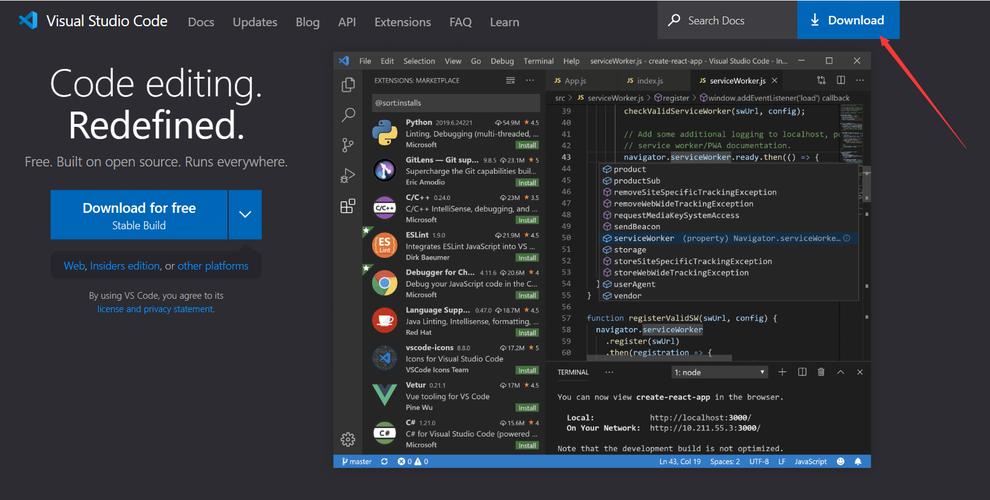Viewport: 990px width, 500px height.
Task: Open the 1: node terminal dropdown
Action: (719, 372)
